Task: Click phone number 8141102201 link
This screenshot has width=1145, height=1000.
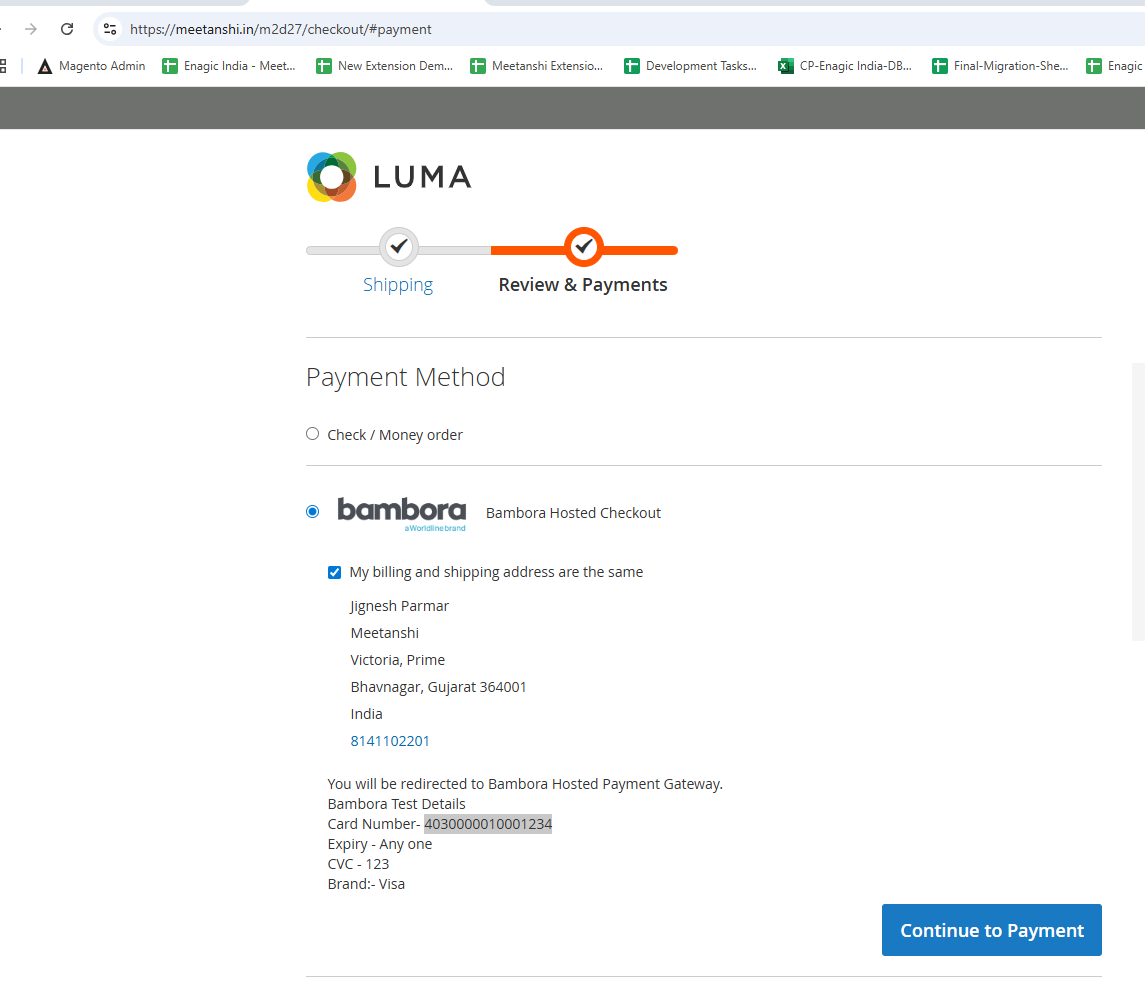Action: [390, 741]
